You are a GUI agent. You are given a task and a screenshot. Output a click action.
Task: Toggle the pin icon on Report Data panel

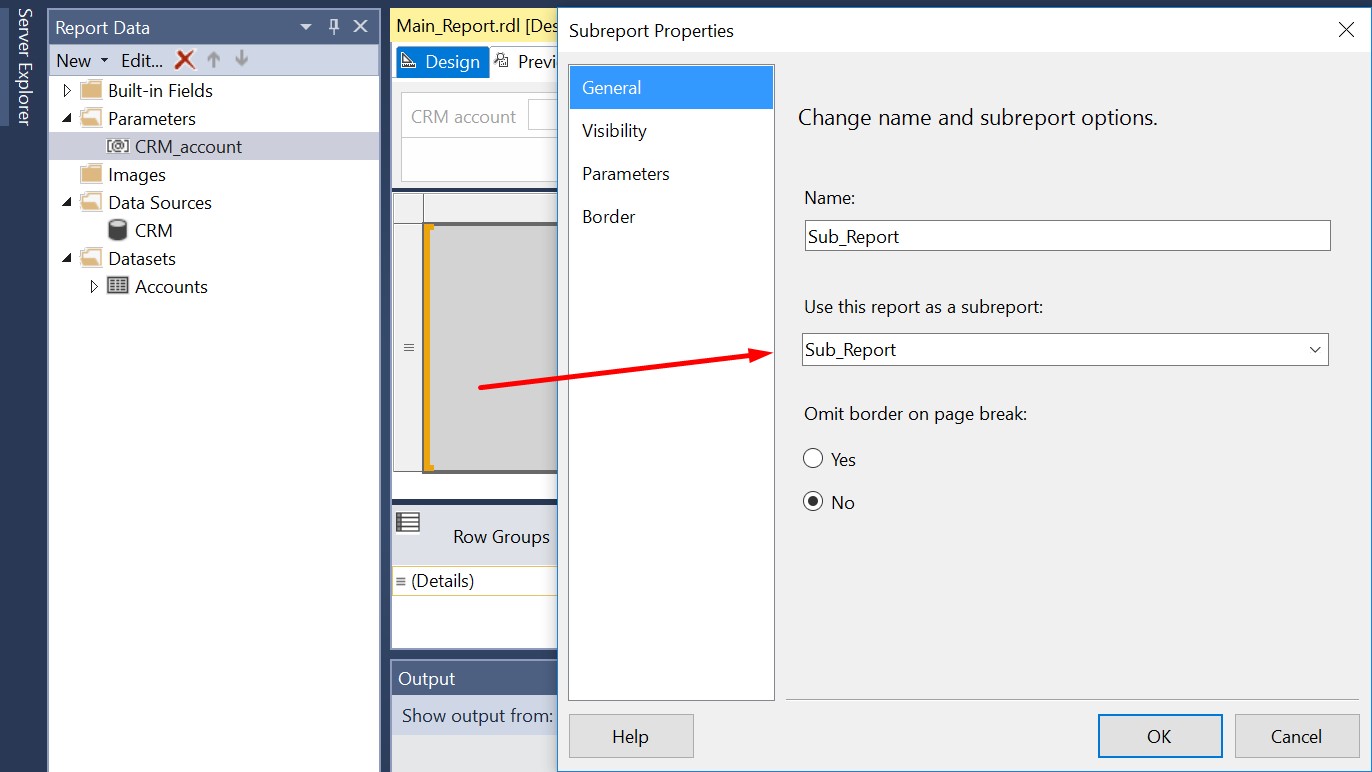pos(334,27)
